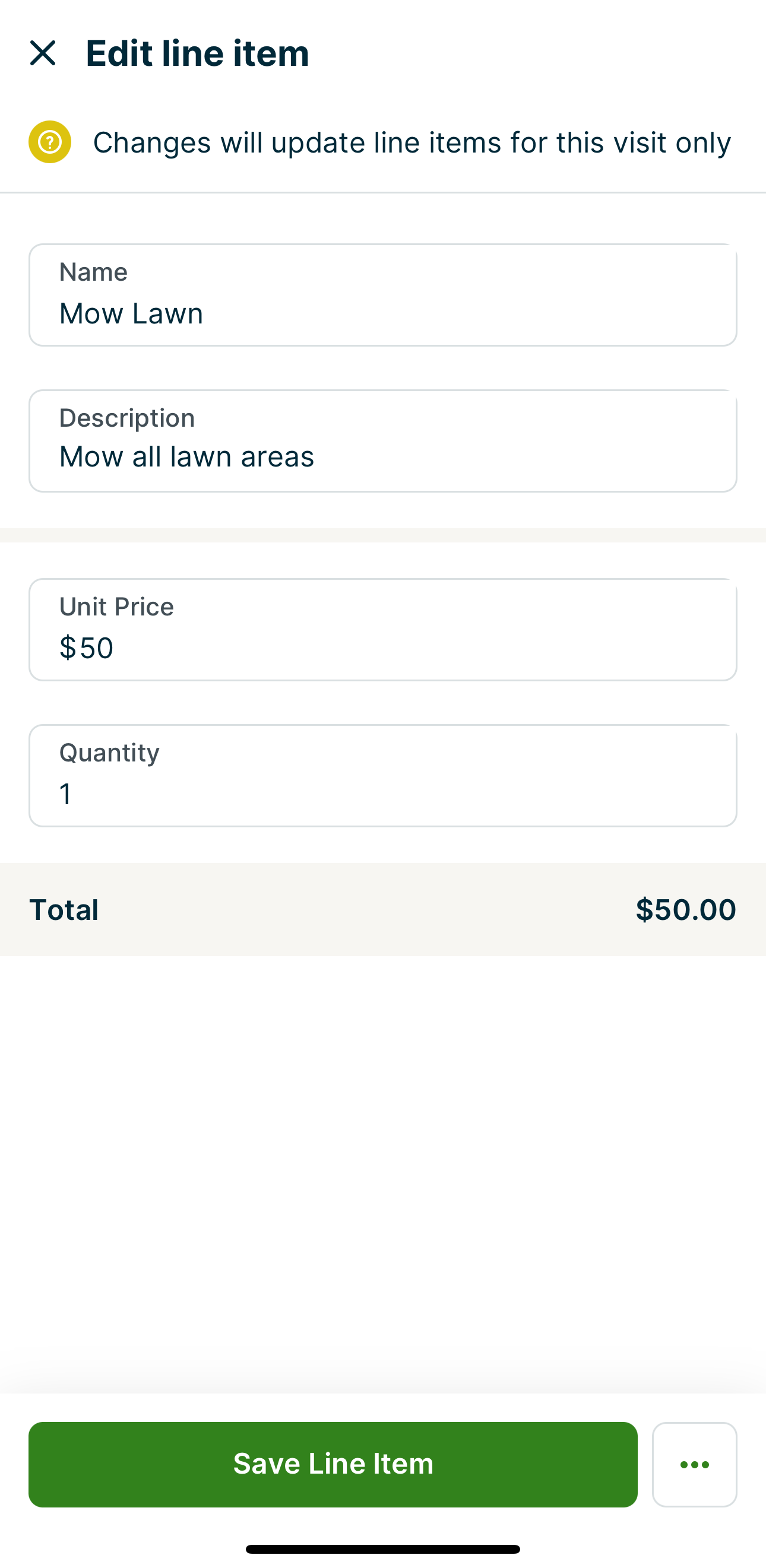The image size is (766, 1568).
Task: Tap the "Edit line item" heading
Action: 197,53
